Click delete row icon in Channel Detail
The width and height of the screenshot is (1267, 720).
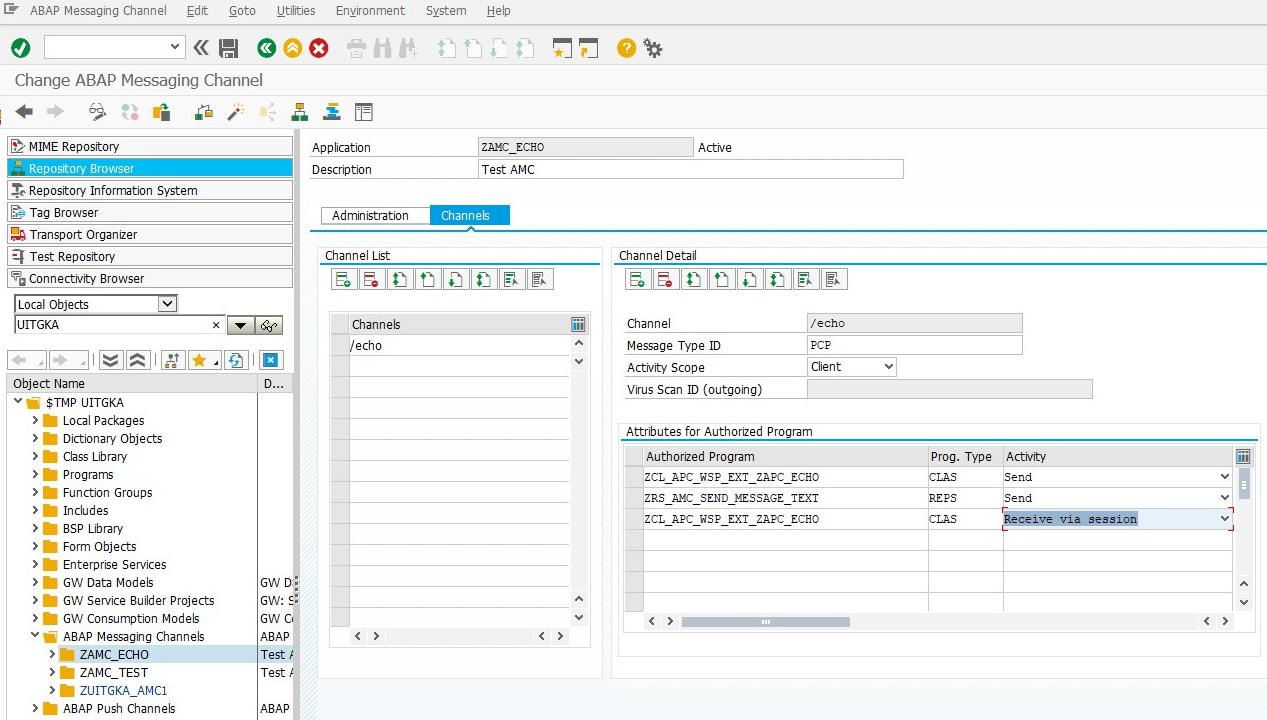click(666, 280)
